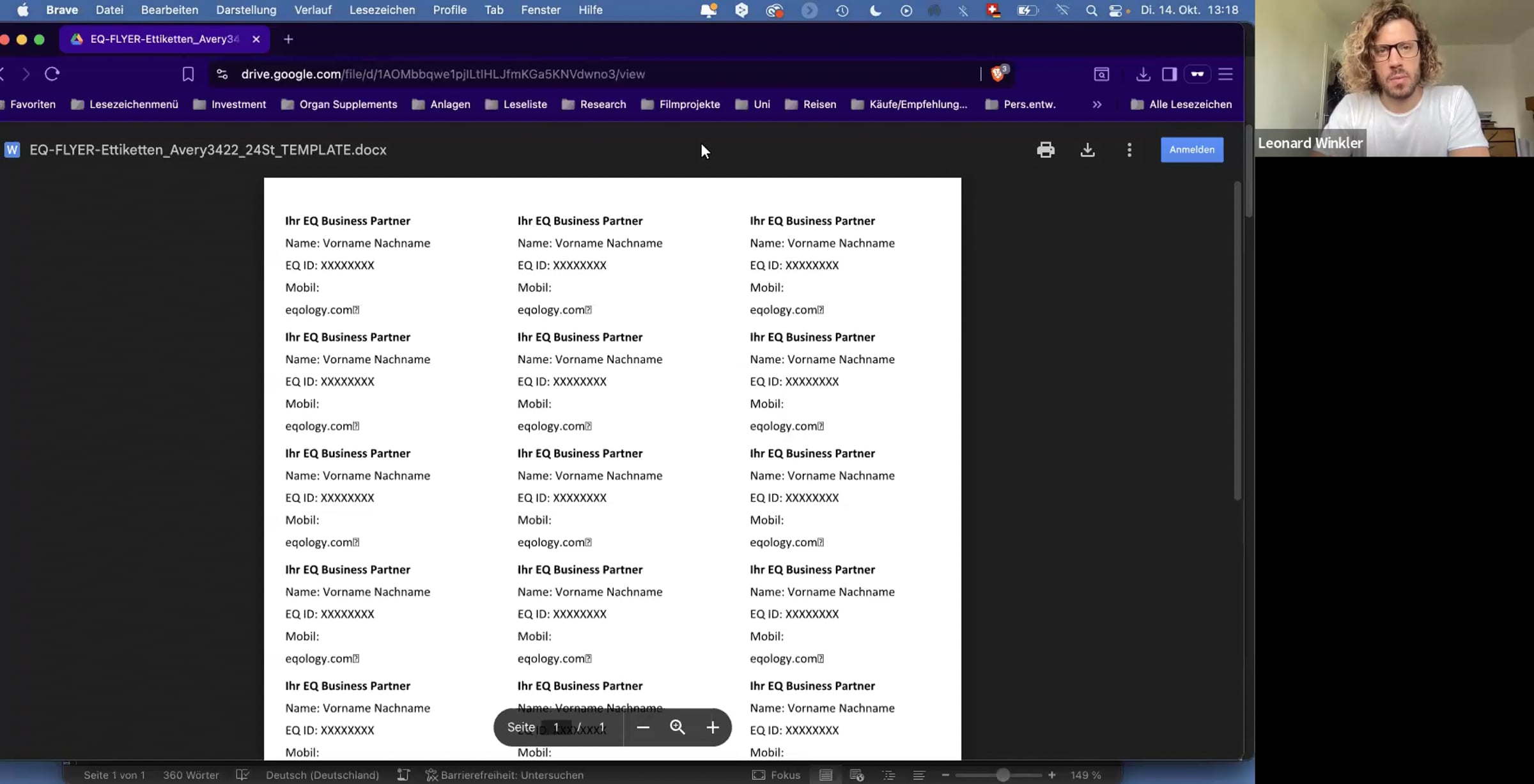Print the document with the printer icon

point(1046,150)
